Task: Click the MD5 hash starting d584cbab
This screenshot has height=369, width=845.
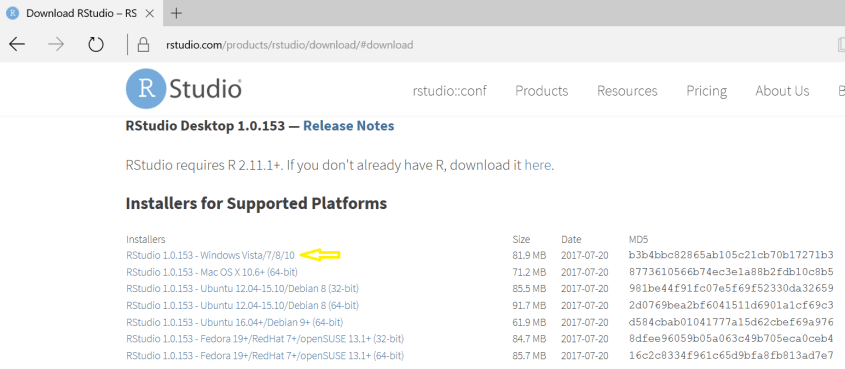Action: coord(732,322)
